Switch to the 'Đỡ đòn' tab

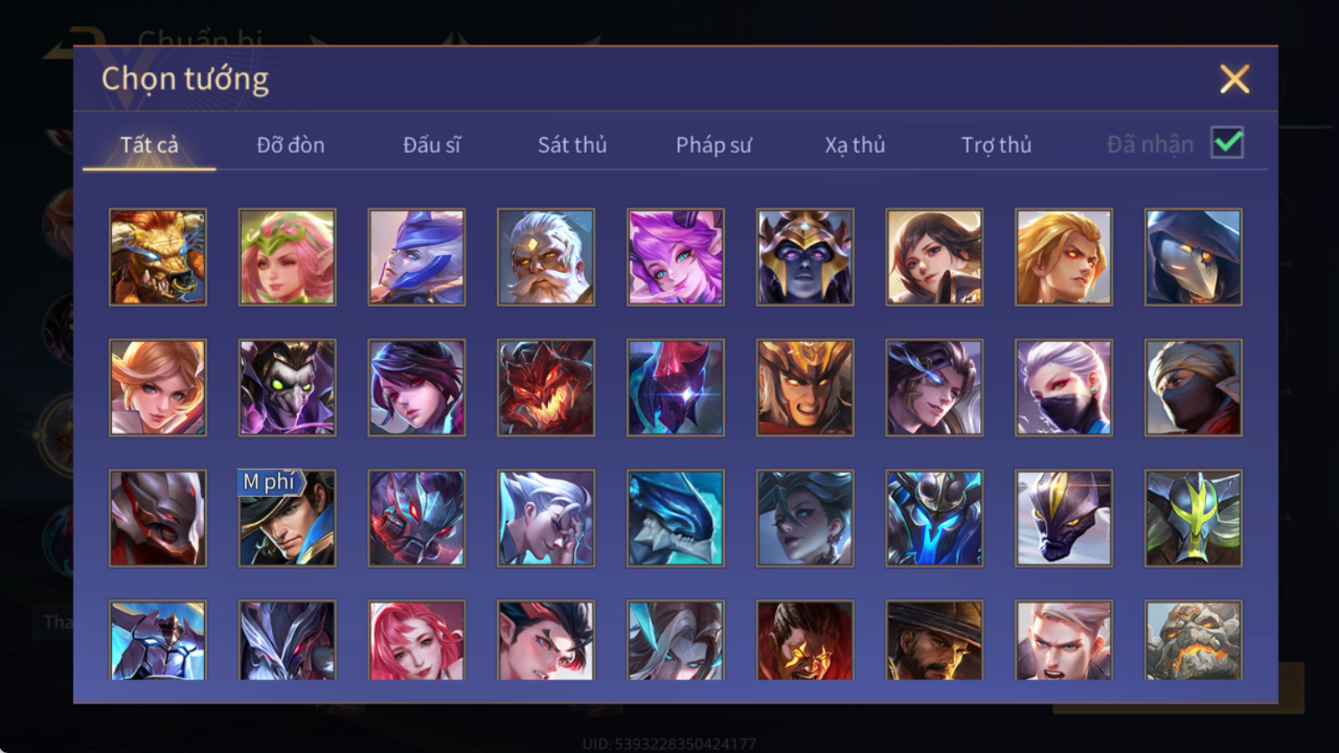[291, 145]
